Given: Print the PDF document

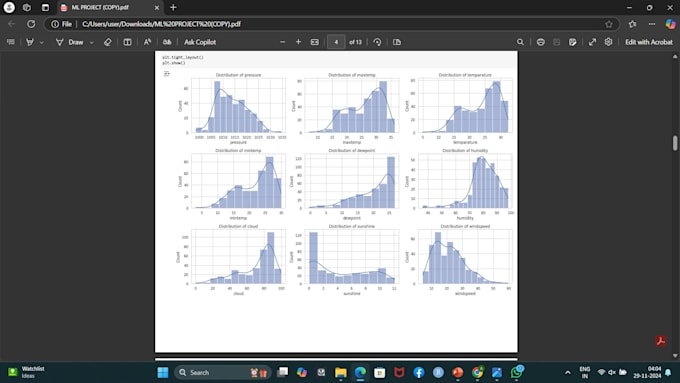Looking at the screenshot, I should pos(541,42).
